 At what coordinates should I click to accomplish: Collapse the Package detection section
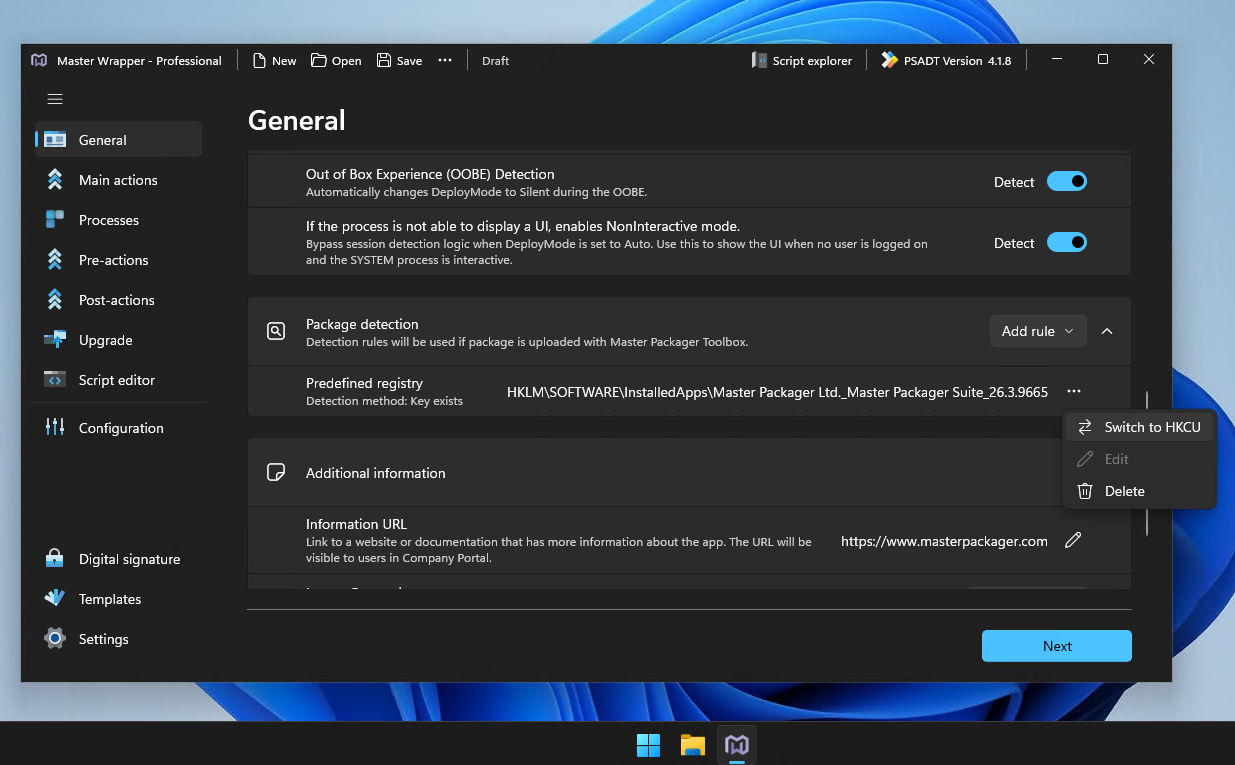(x=1107, y=331)
